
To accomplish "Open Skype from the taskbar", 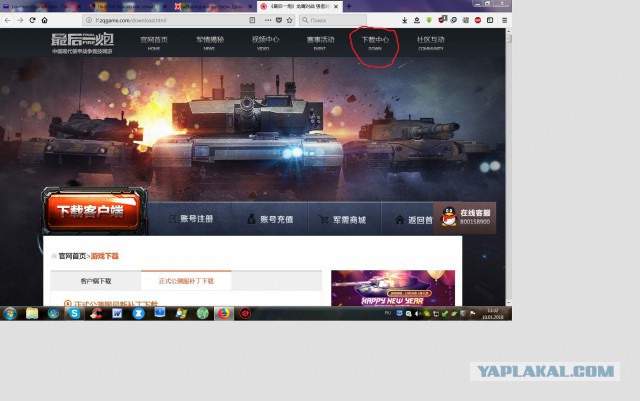I will (x=74, y=314).
